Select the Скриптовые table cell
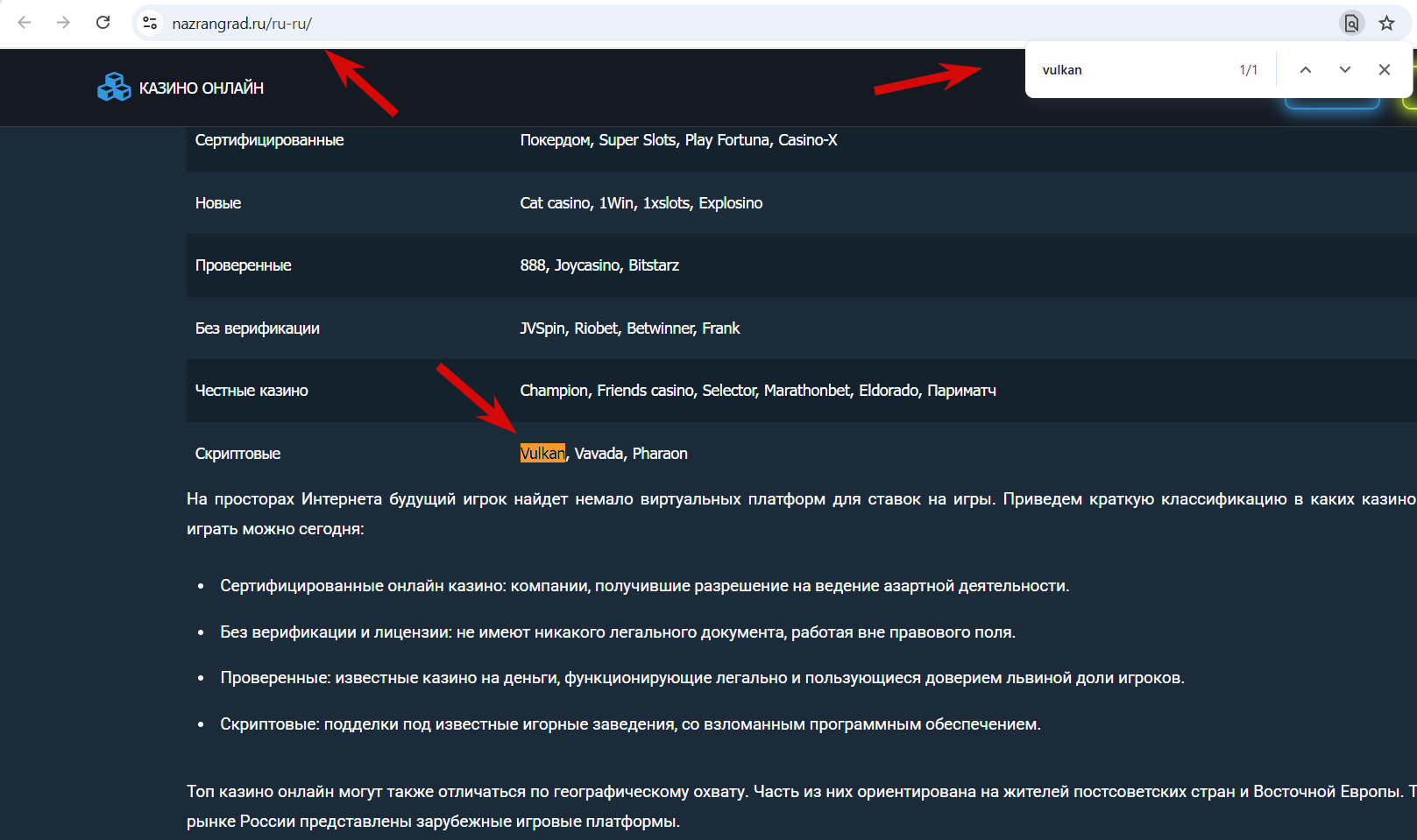 tap(238, 454)
